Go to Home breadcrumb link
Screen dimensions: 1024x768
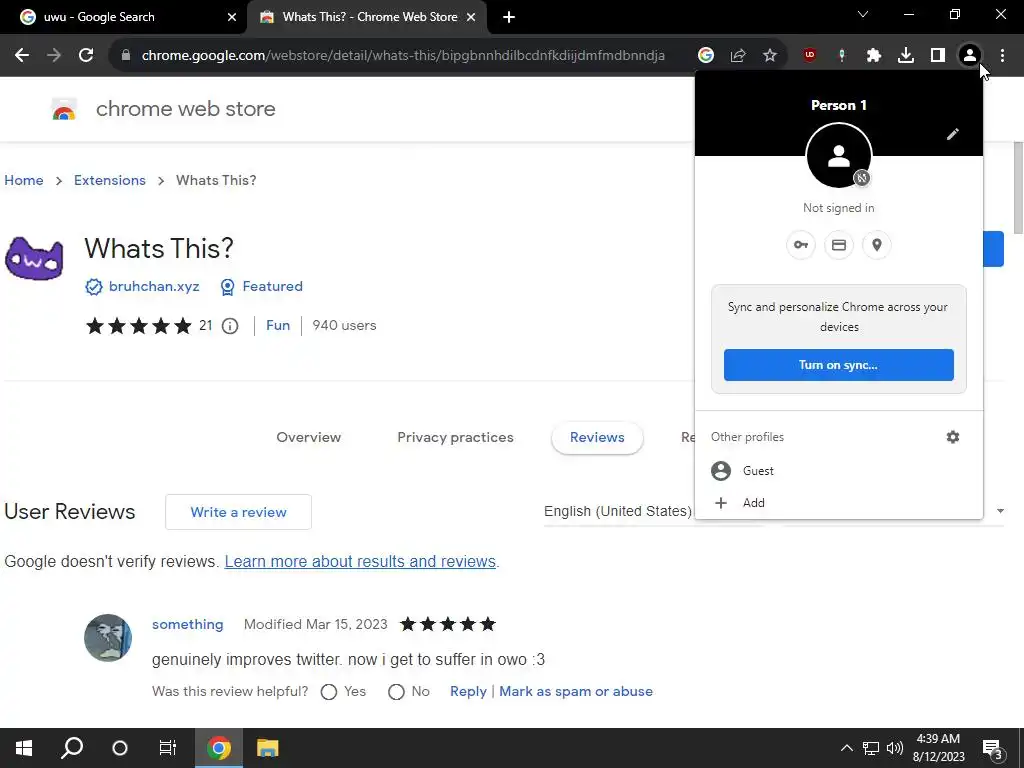click(24, 180)
